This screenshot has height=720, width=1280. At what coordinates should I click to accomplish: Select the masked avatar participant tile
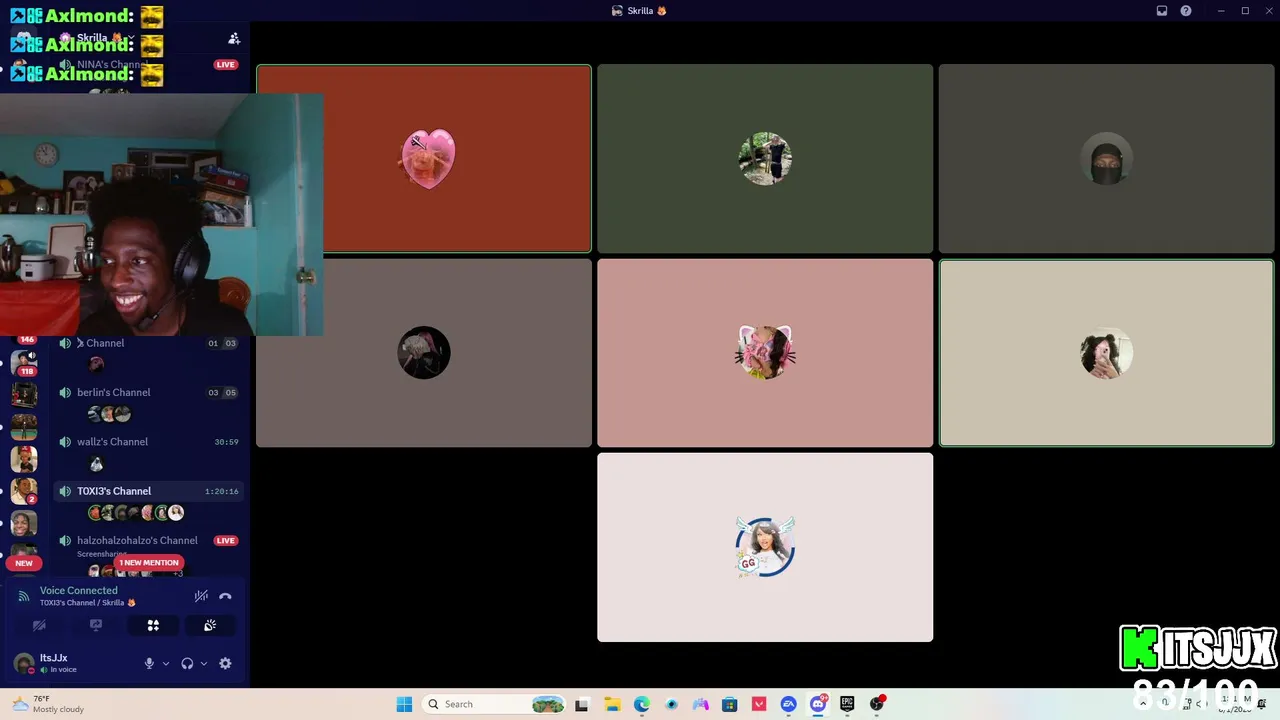coord(1106,158)
